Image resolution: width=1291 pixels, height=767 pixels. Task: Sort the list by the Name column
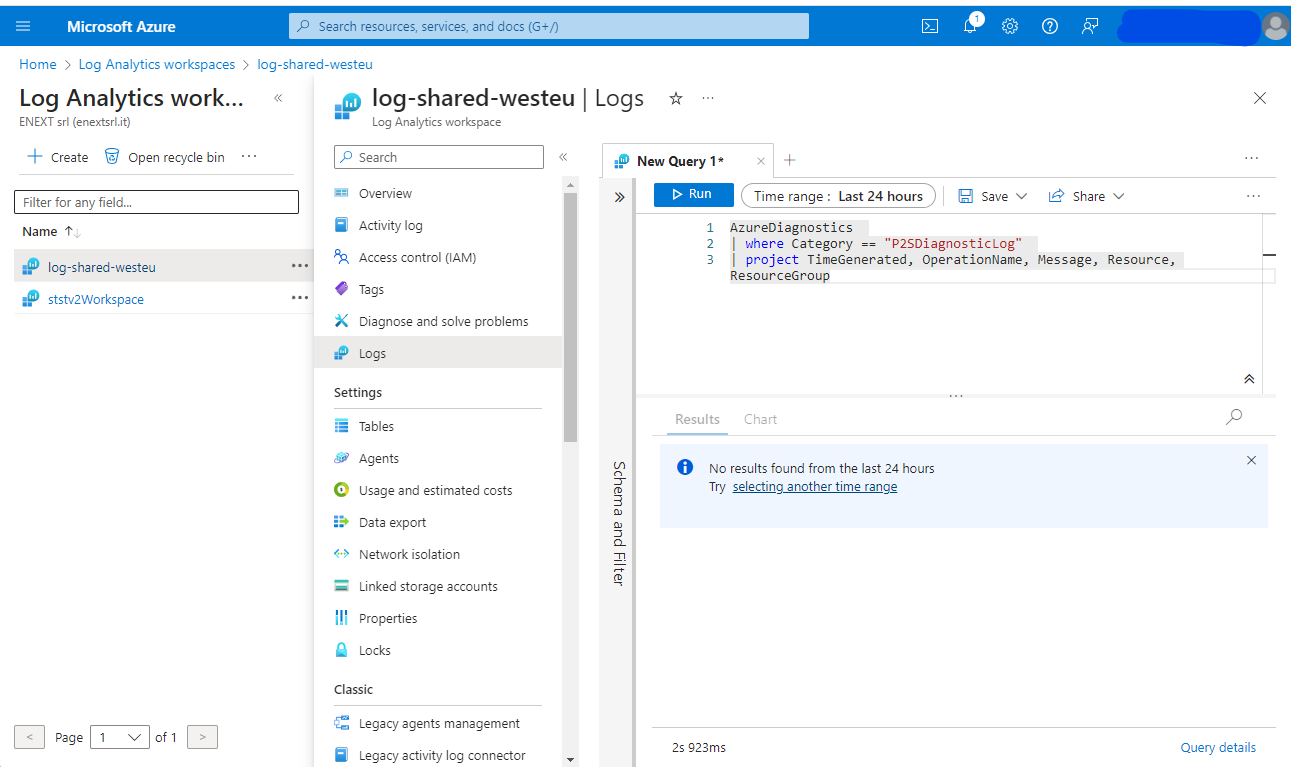coord(51,231)
